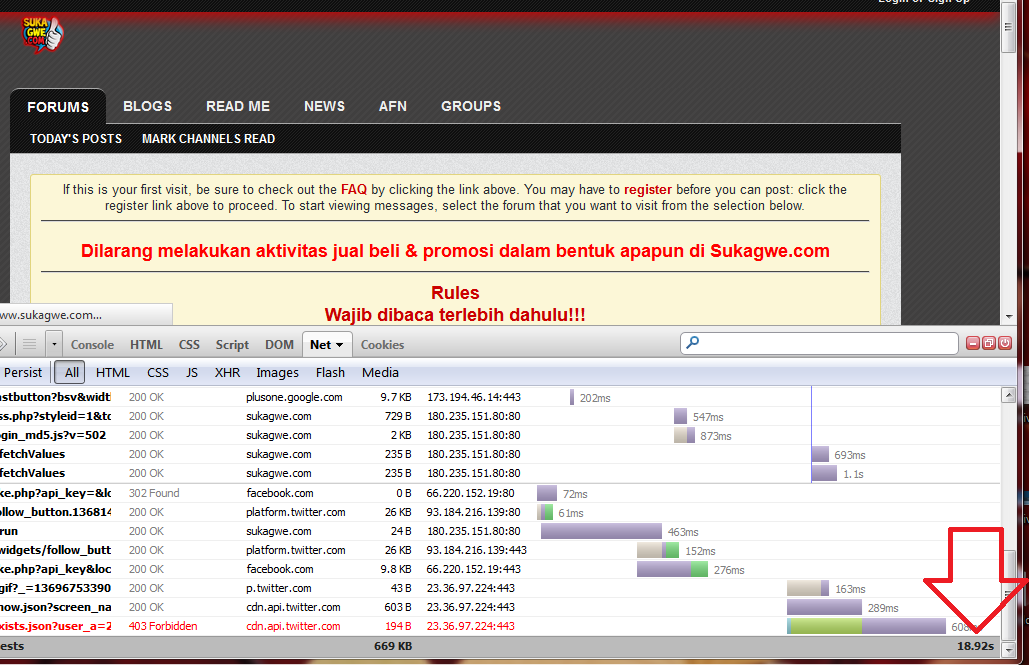Click the '403 Forbidden' status in red
1029x665 pixels.
pyautogui.click(x=163, y=626)
